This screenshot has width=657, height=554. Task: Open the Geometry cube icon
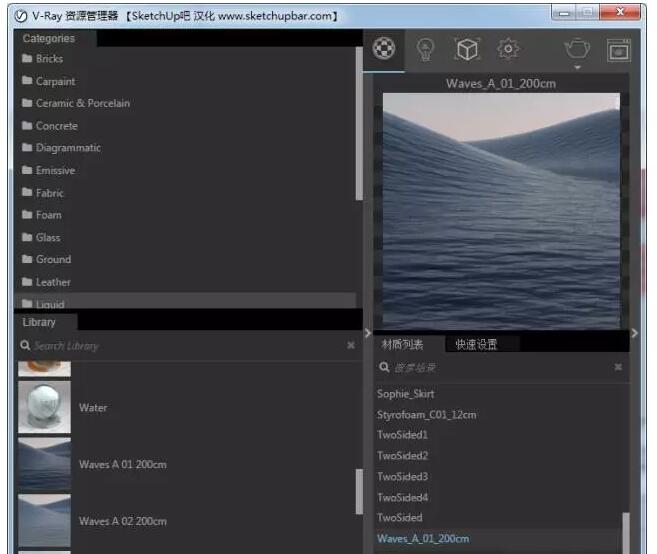(x=467, y=49)
